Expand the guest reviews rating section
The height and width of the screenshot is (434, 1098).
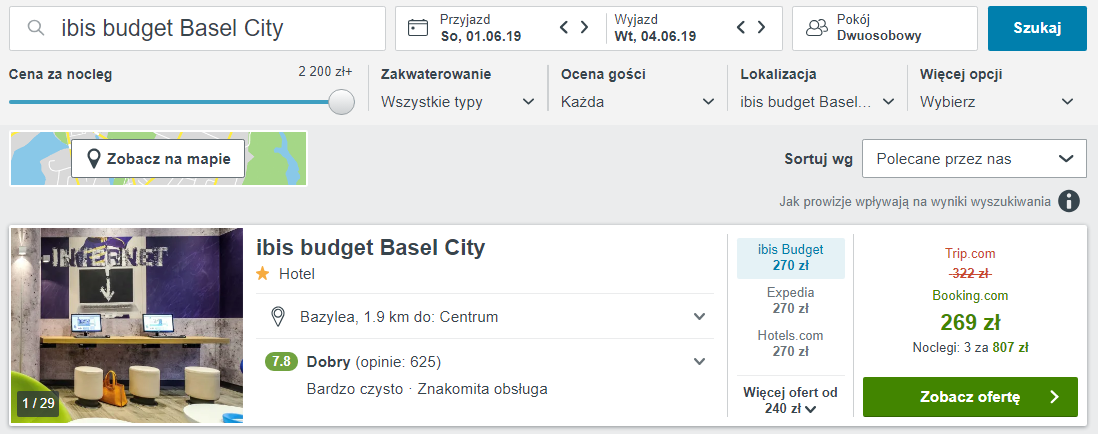click(699, 362)
